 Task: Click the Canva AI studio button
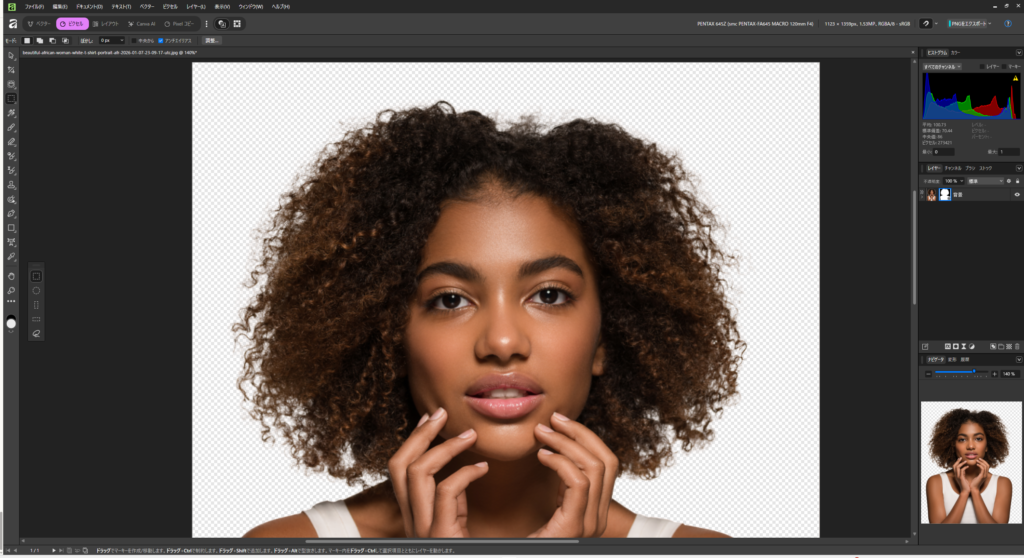[x=139, y=23]
